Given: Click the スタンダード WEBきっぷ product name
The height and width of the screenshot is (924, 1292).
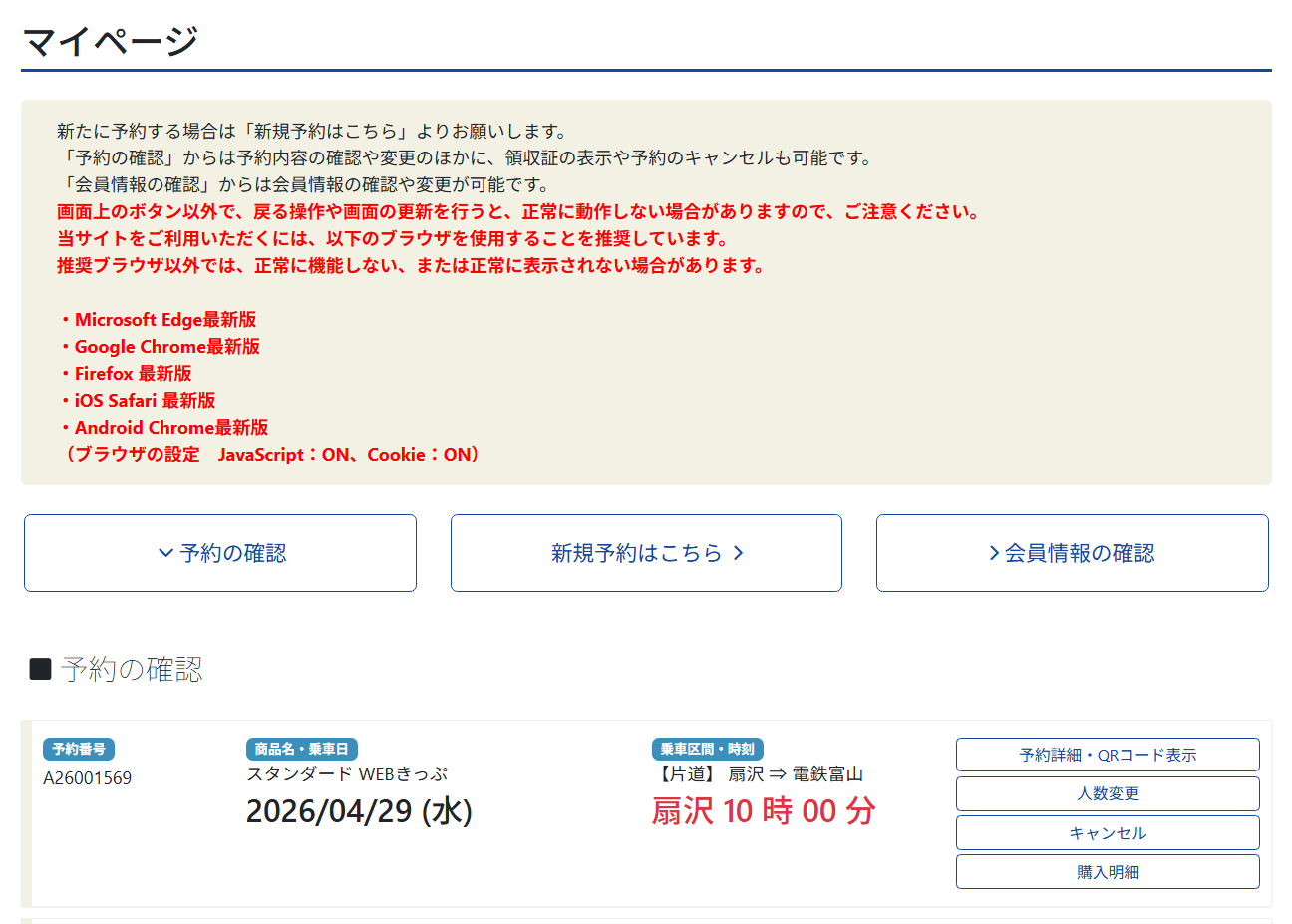Looking at the screenshot, I should pyautogui.click(x=347, y=774).
